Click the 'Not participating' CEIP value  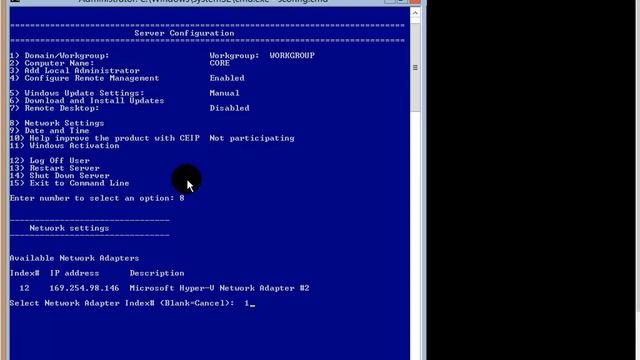tap(252, 138)
